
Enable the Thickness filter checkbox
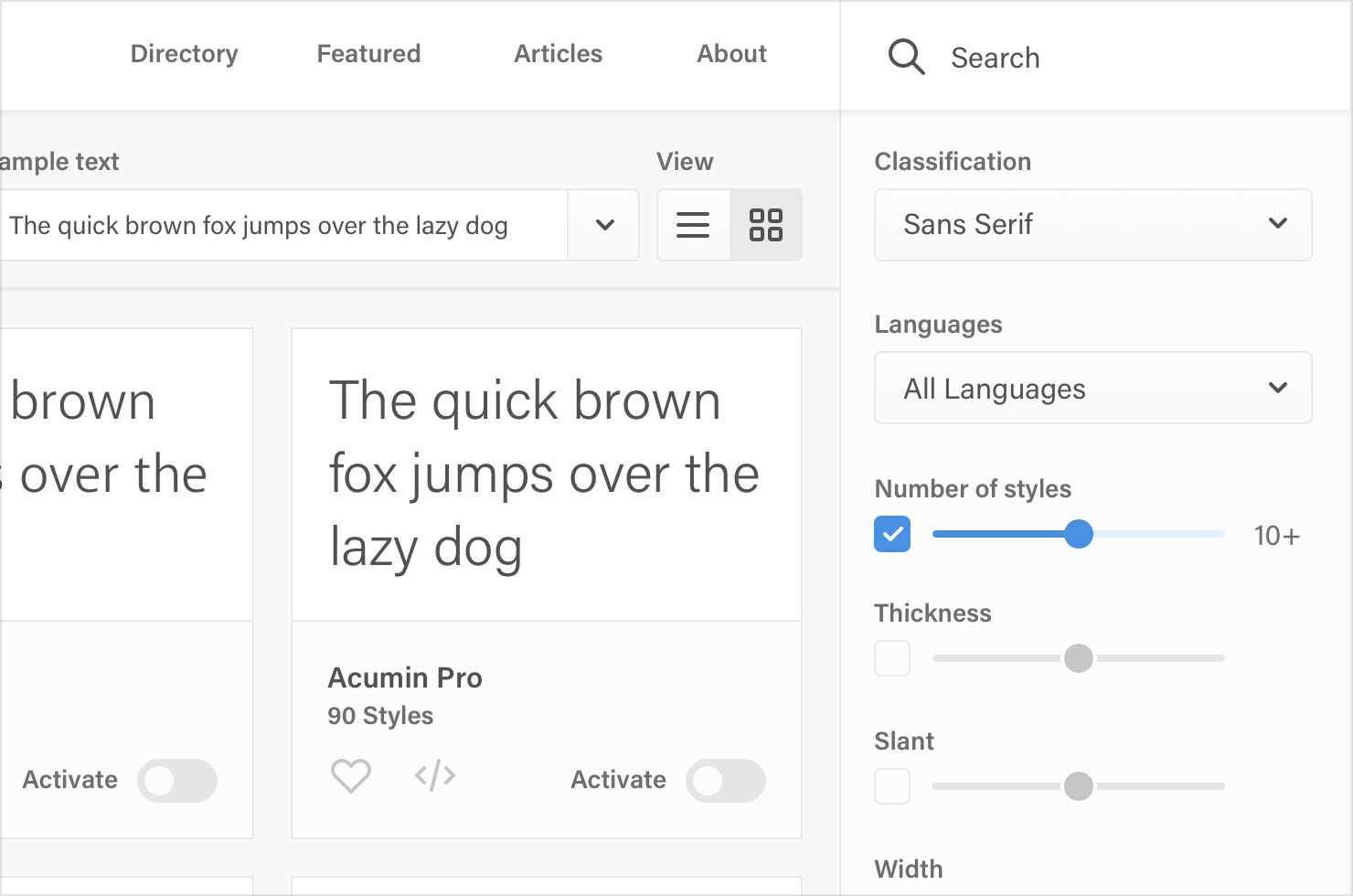(x=892, y=658)
